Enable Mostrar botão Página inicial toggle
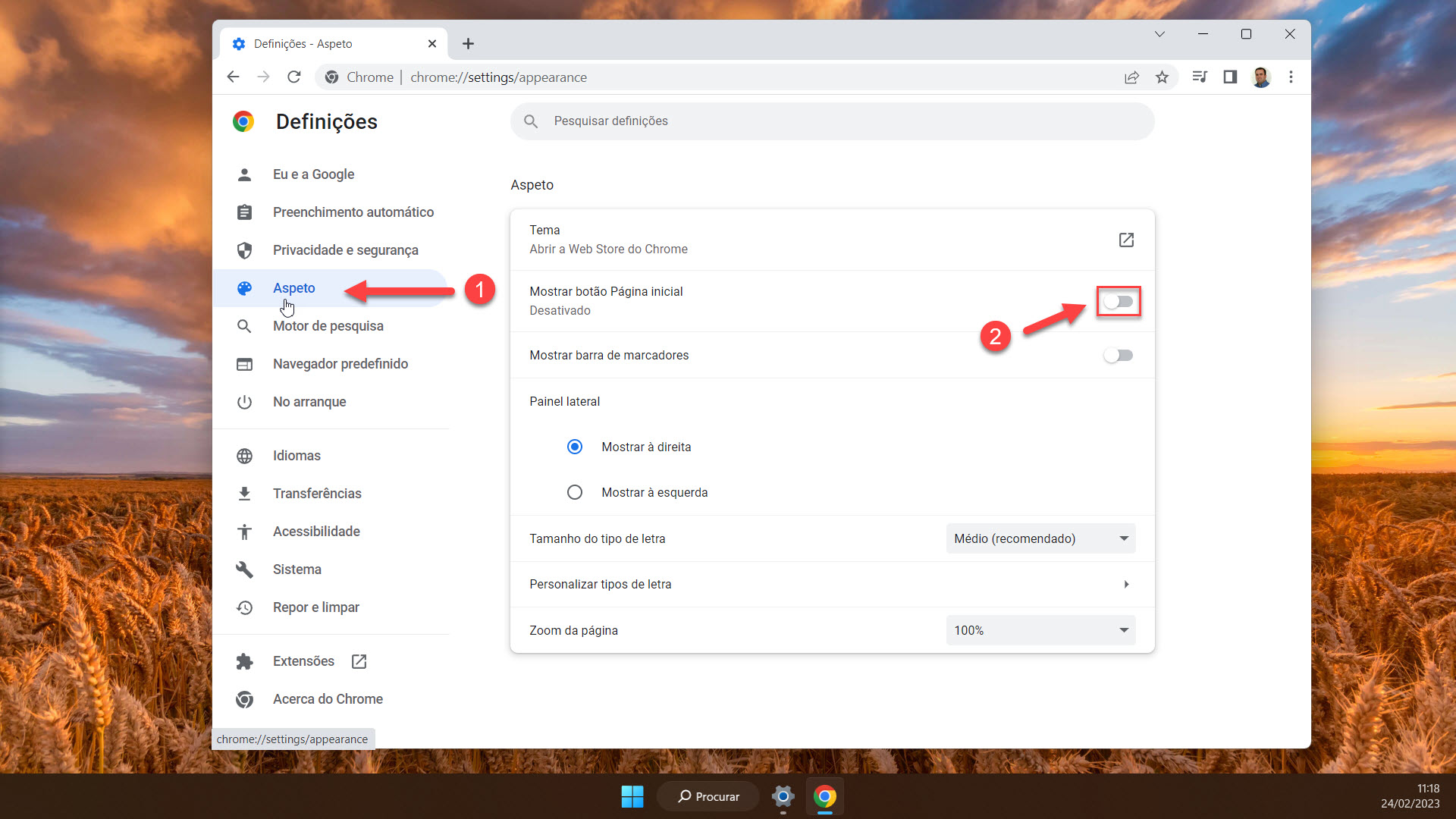The width and height of the screenshot is (1456, 819). [x=1118, y=302]
